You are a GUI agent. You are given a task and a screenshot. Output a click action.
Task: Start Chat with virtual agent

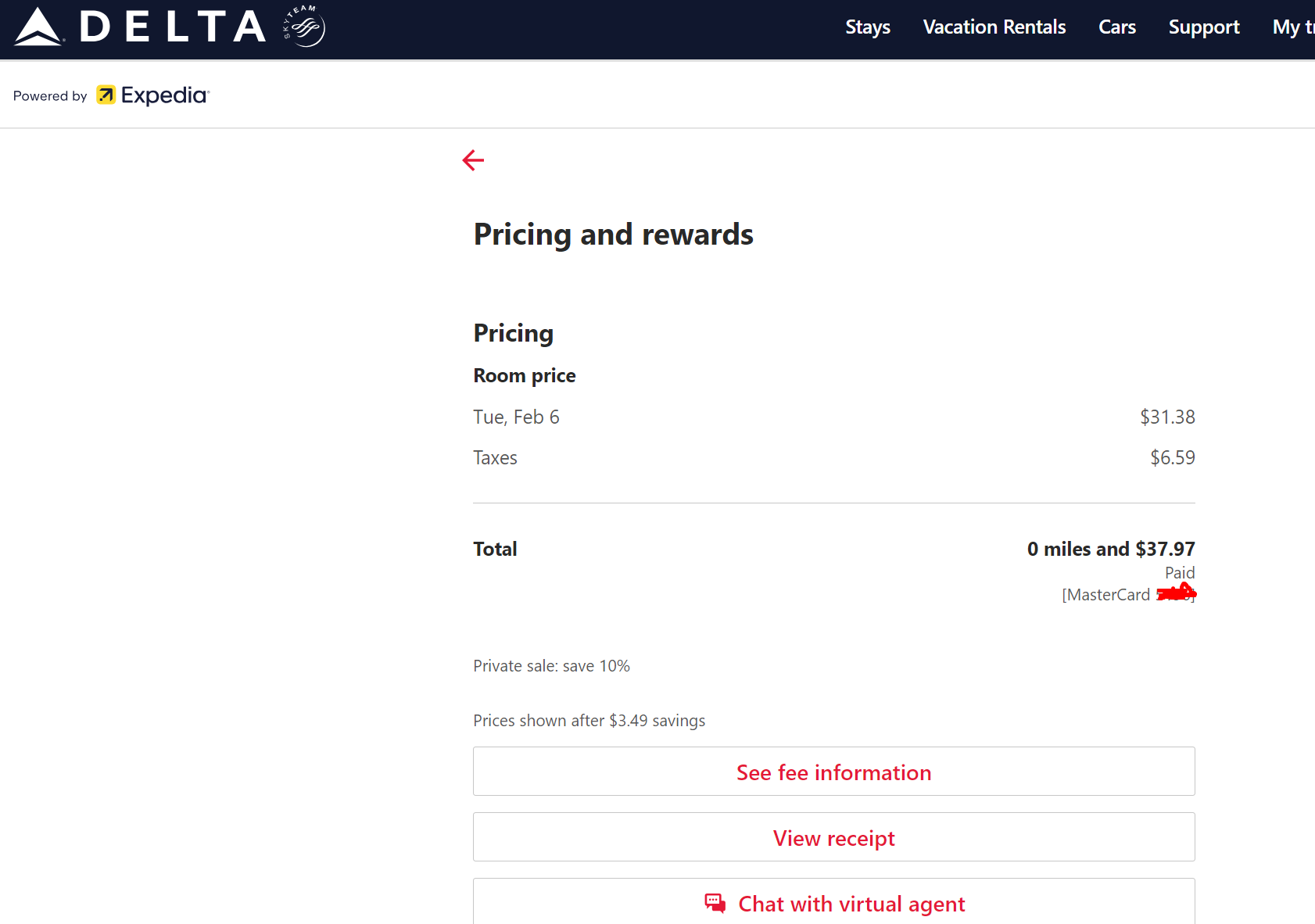tap(851, 904)
